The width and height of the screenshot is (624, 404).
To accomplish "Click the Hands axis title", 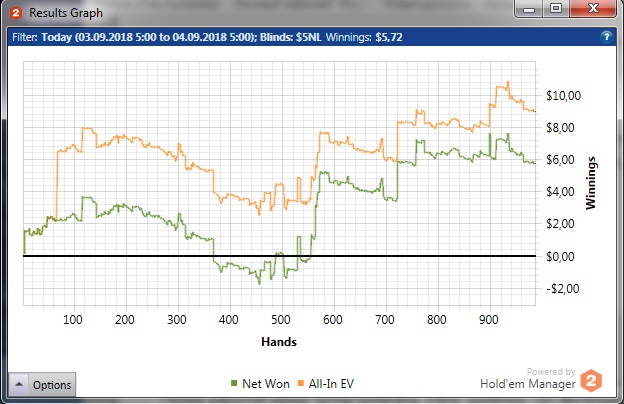I will pyautogui.click(x=279, y=342).
